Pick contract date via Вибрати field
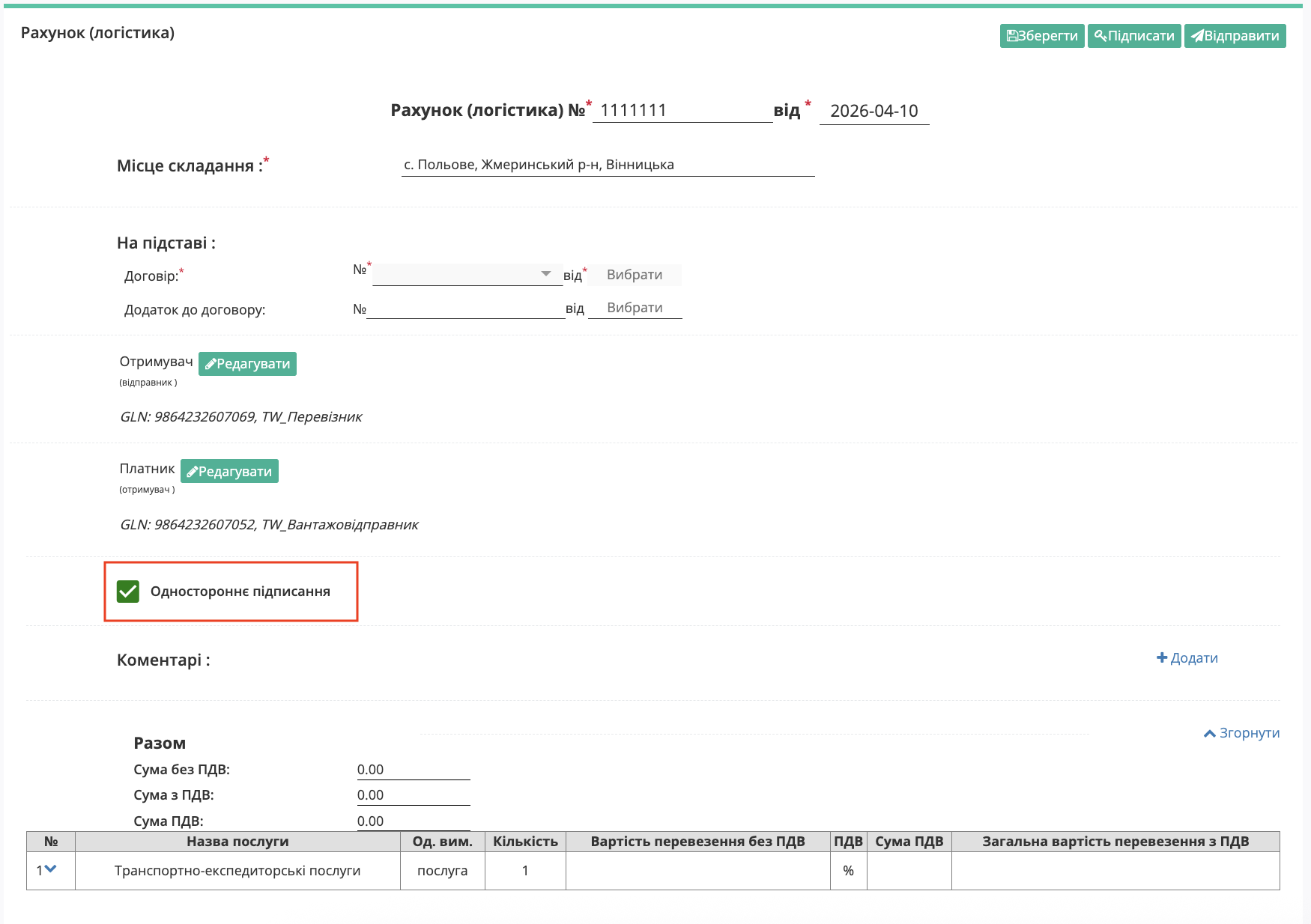Image resolution: width=1311 pixels, height=924 pixels. point(635,275)
